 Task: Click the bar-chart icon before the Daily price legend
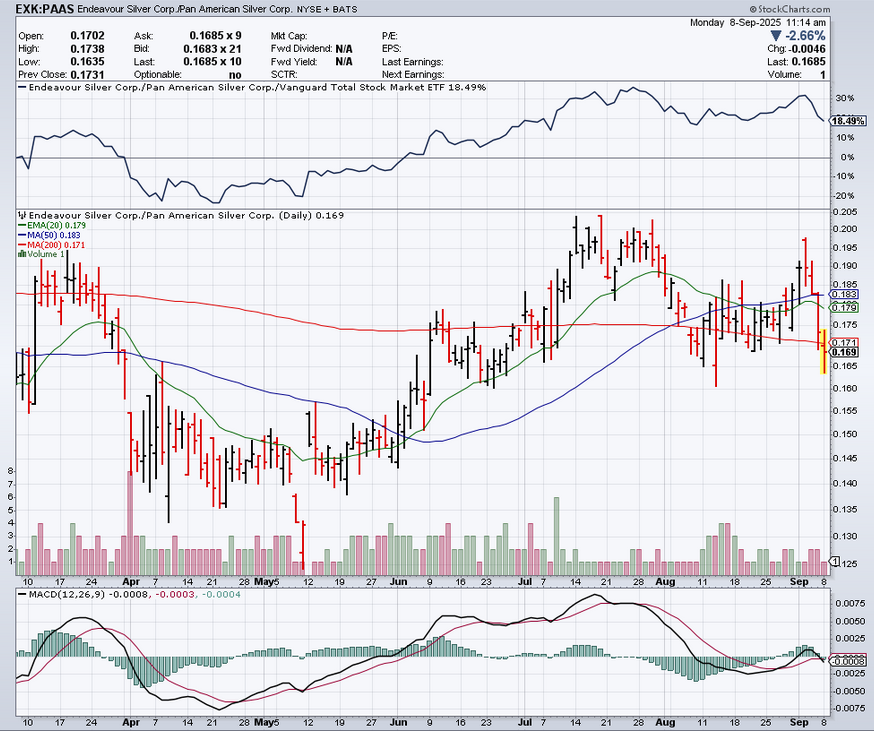(x=22, y=215)
